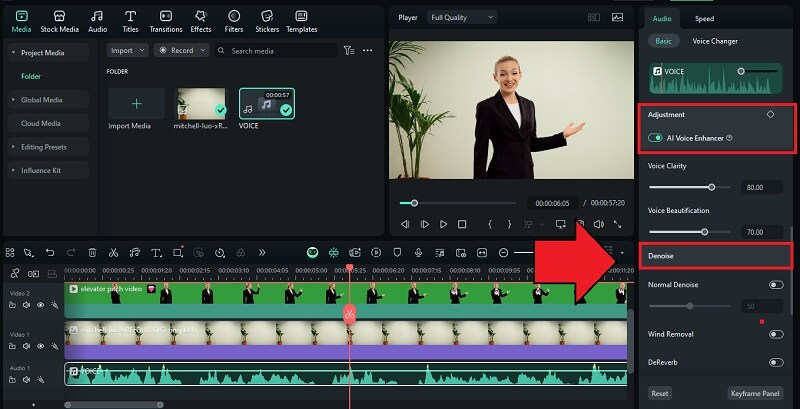Open the Filters tab
The height and width of the screenshot is (409, 800).
pyautogui.click(x=234, y=22)
